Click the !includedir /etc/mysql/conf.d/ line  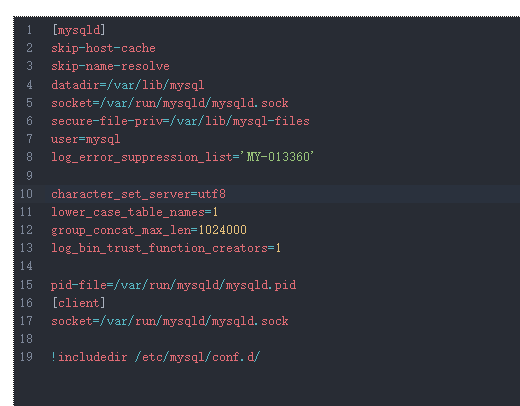(156, 357)
